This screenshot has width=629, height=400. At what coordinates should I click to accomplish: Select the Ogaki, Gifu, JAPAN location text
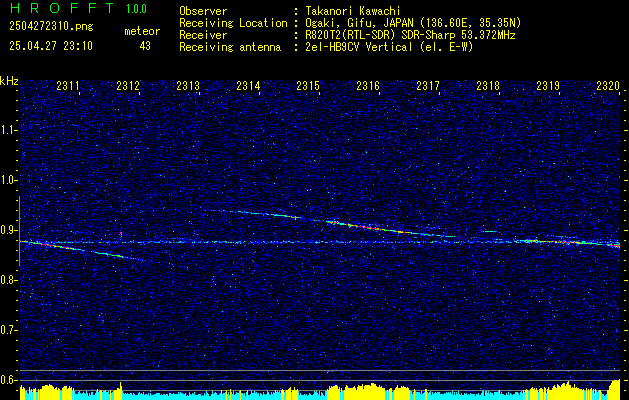(413, 23)
